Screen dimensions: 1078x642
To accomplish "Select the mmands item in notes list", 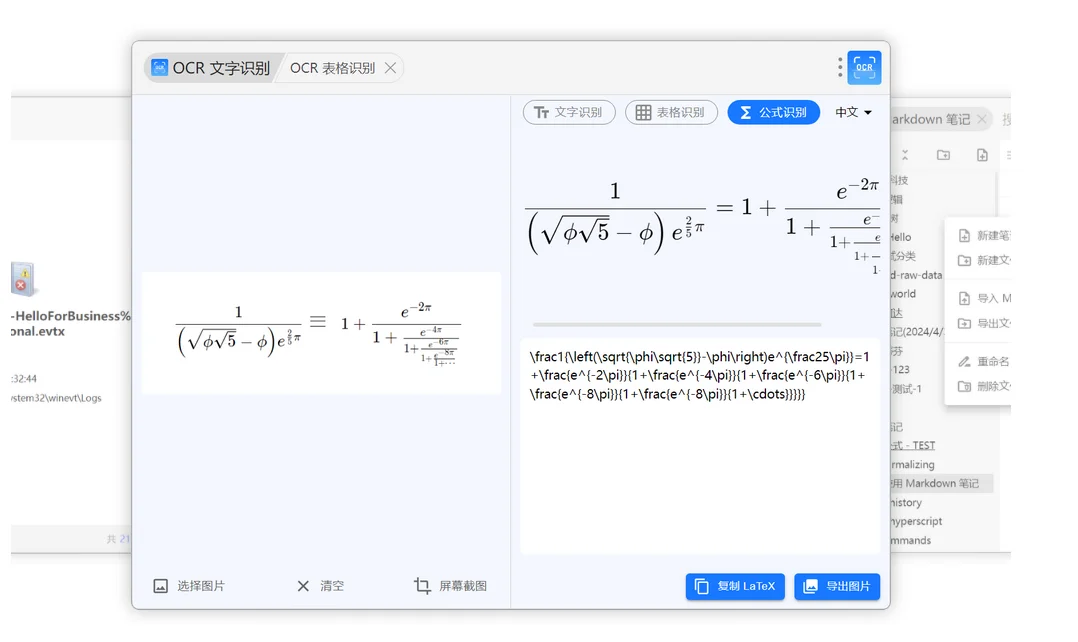I will point(911,540).
